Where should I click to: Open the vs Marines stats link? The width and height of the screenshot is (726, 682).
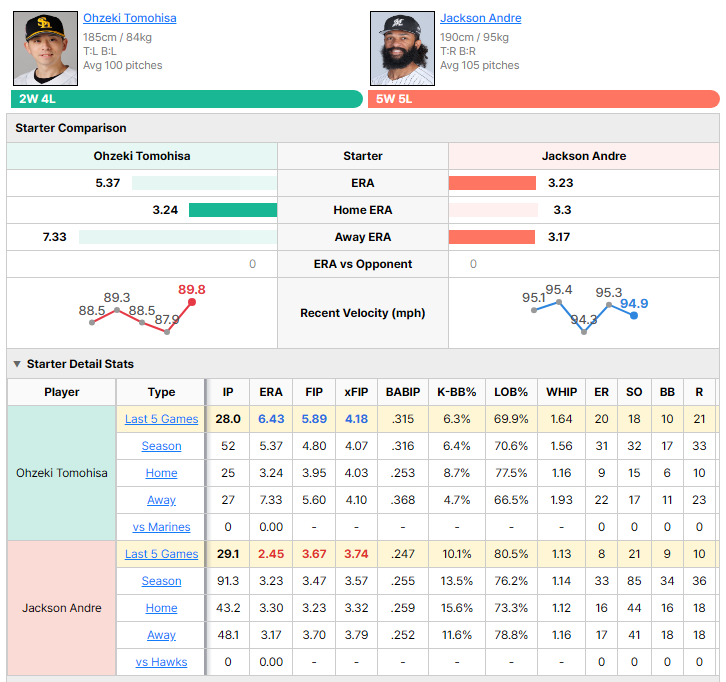click(162, 527)
